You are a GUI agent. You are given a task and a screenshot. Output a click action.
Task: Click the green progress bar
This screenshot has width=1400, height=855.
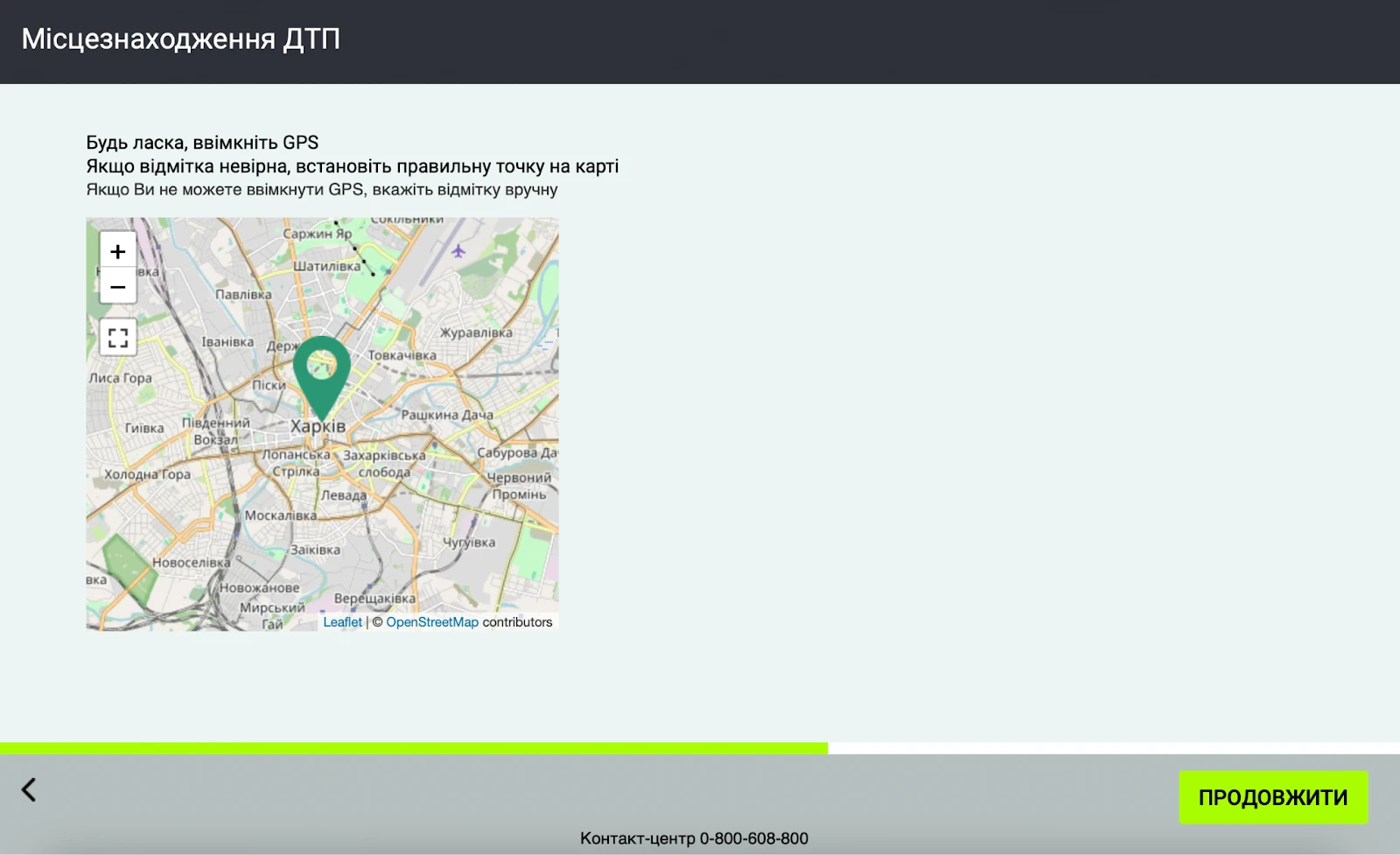(x=413, y=748)
